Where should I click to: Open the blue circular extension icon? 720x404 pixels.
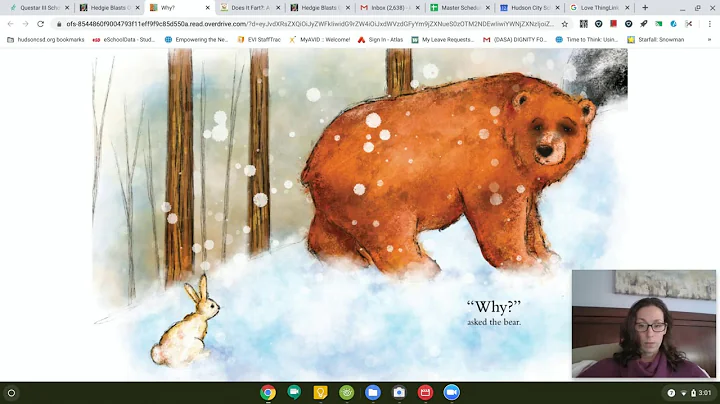[x=673, y=24]
